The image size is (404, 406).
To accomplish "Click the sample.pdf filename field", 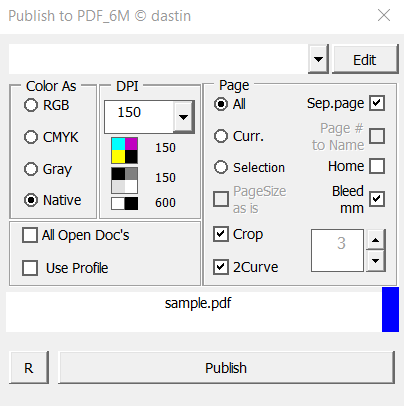I will click(194, 312).
